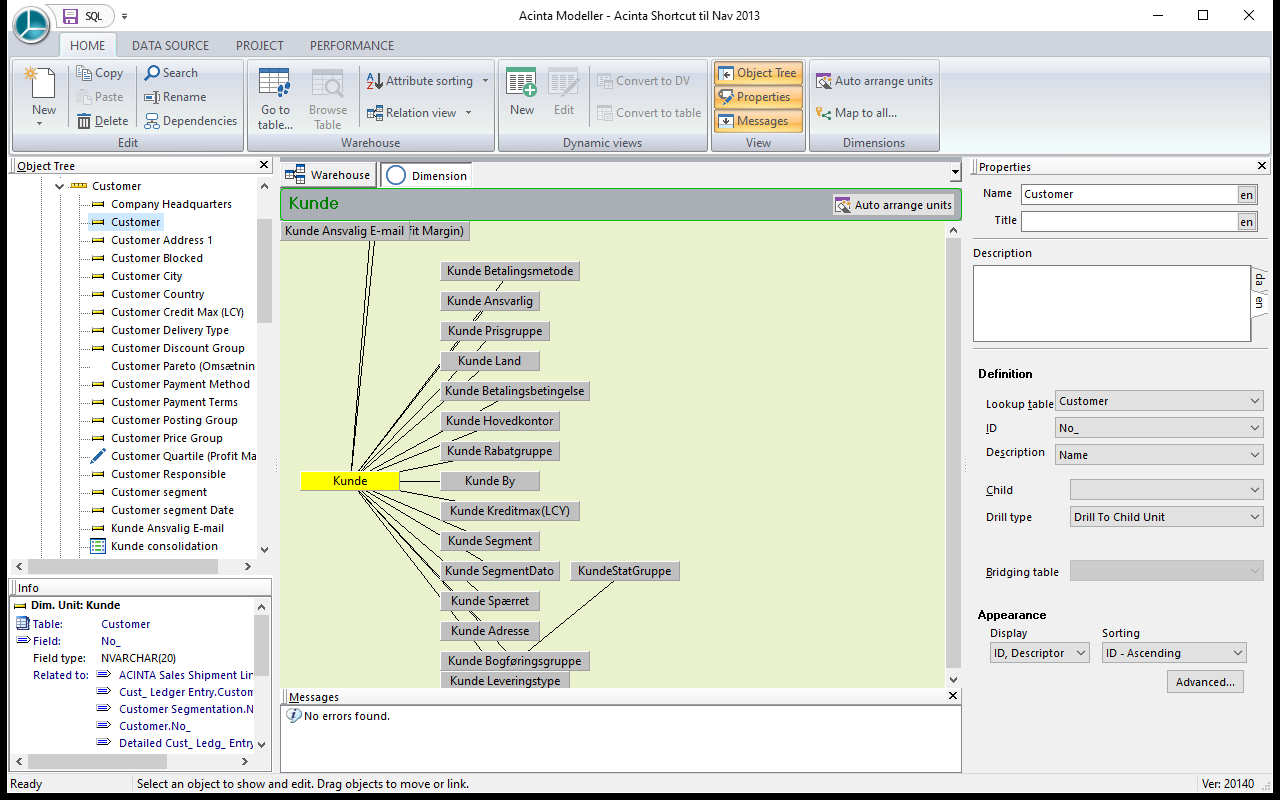Select Kunde consolidation in Object Tree
The image size is (1280, 800).
coord(164,546)
